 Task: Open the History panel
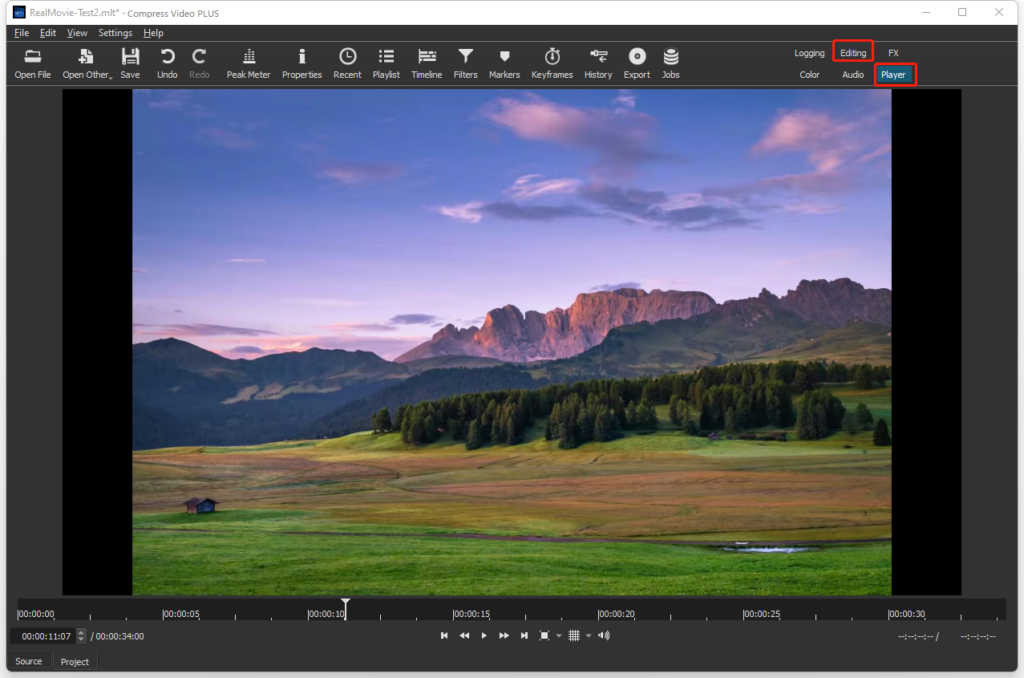(598, 63)
